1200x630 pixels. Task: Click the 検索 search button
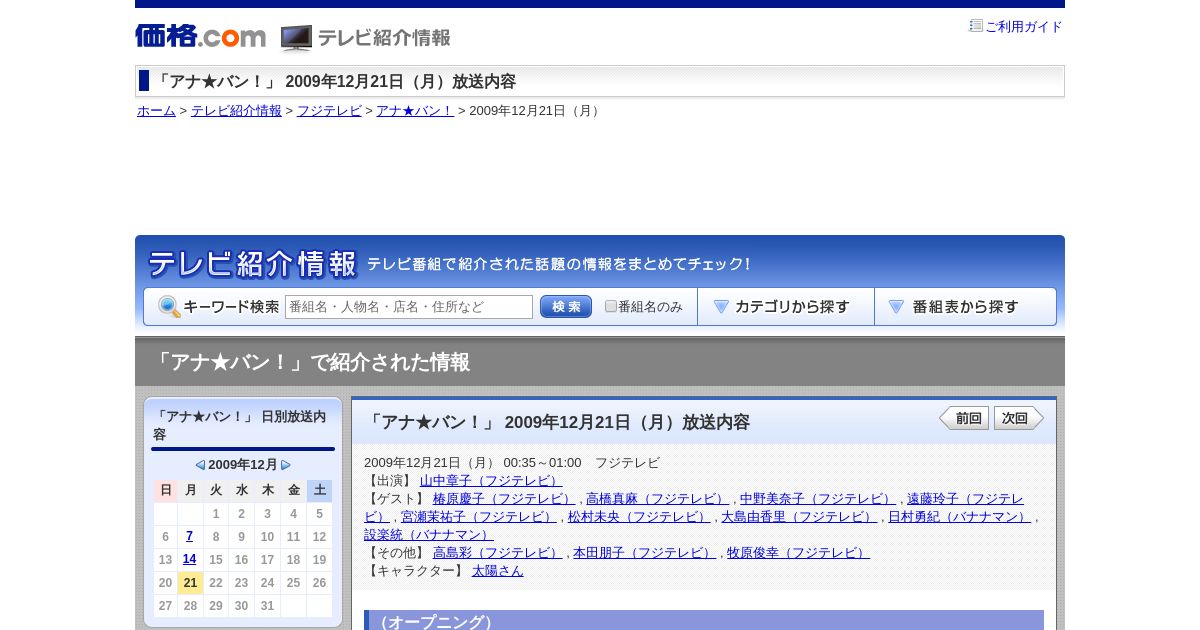pyautogui.click(x=566, y=307)
